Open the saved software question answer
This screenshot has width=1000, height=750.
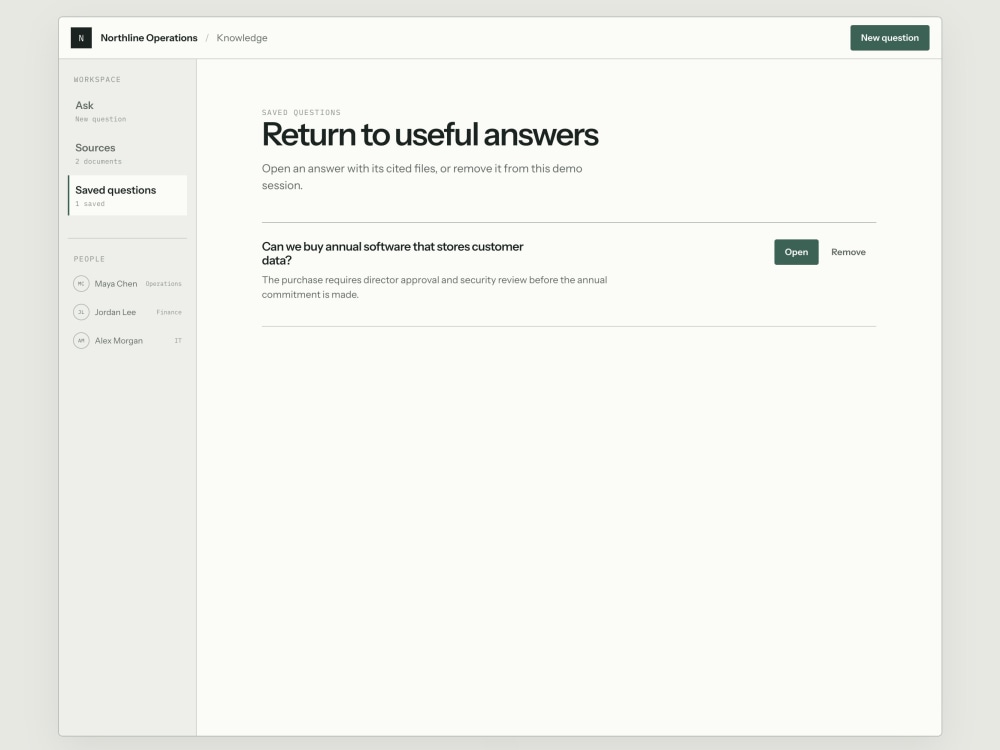(796, 252)
